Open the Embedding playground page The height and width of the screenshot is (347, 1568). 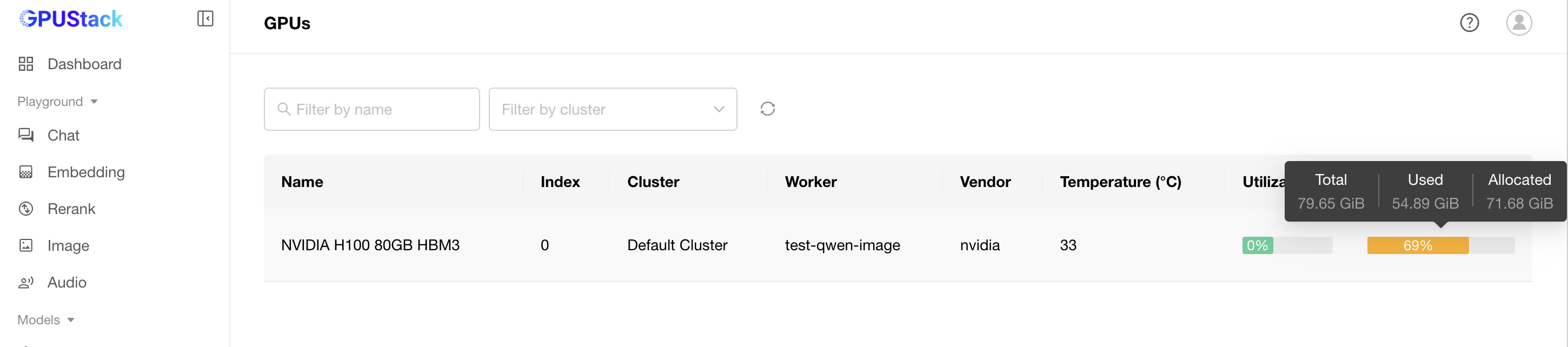click(x=86, y=172)
